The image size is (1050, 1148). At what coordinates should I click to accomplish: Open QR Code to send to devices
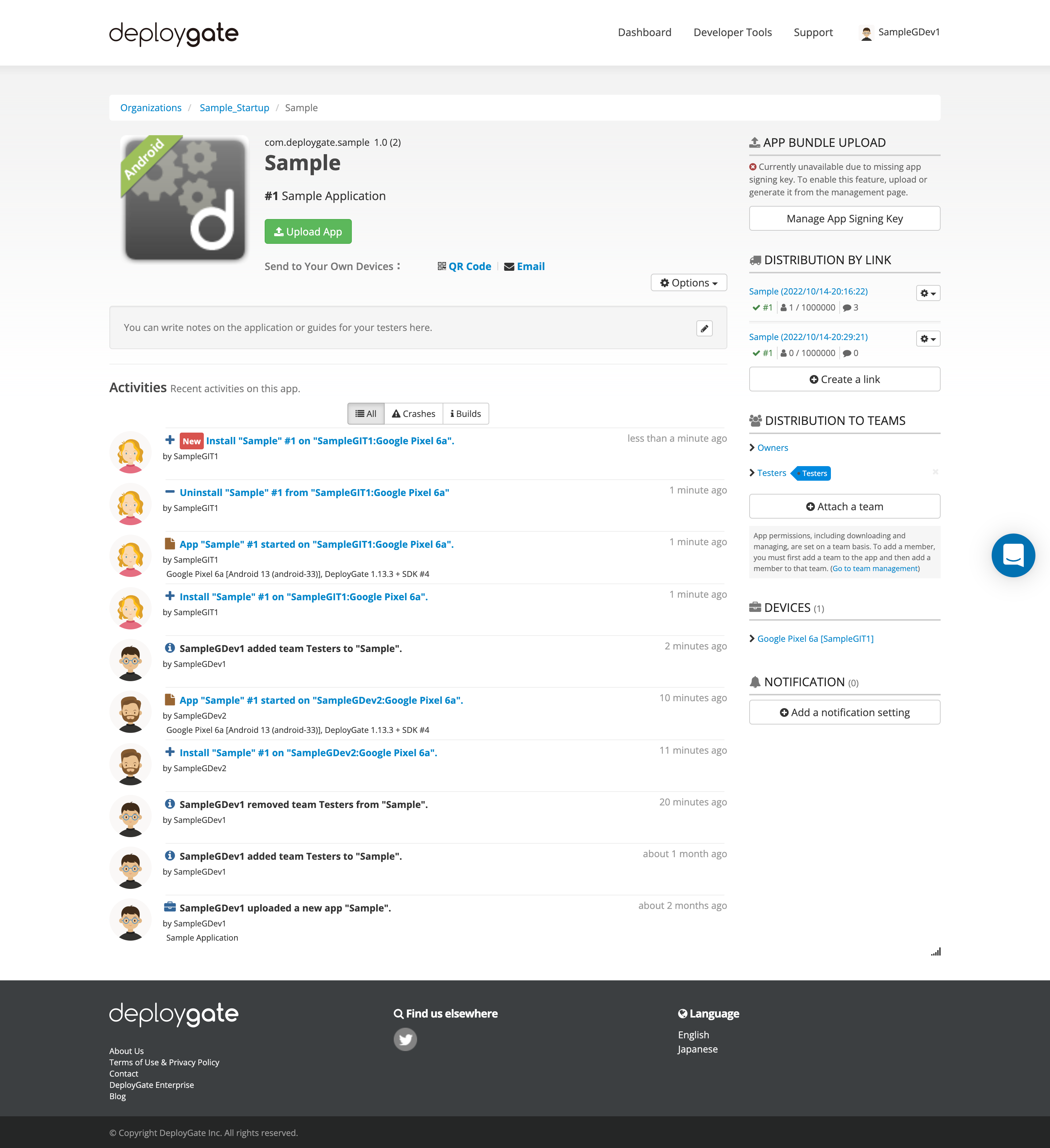[469, 266]
